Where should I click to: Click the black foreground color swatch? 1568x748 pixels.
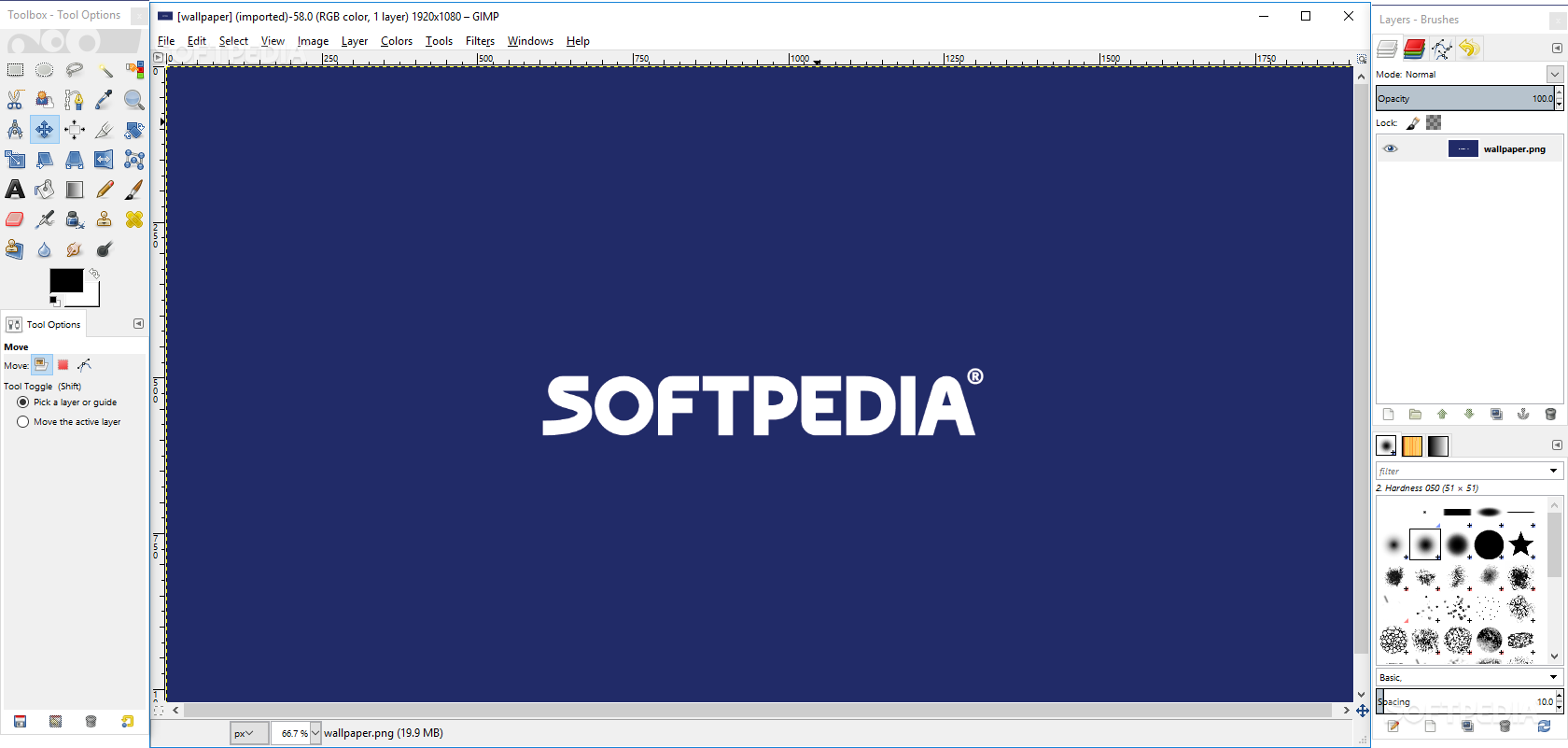tap(65, 280)
